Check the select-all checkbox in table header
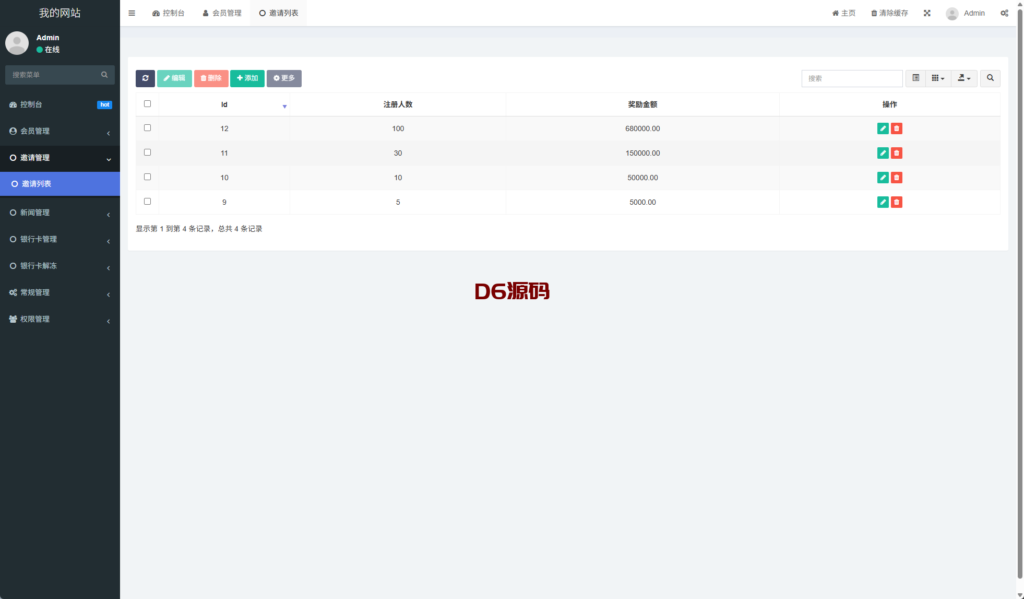 (148, 104)
